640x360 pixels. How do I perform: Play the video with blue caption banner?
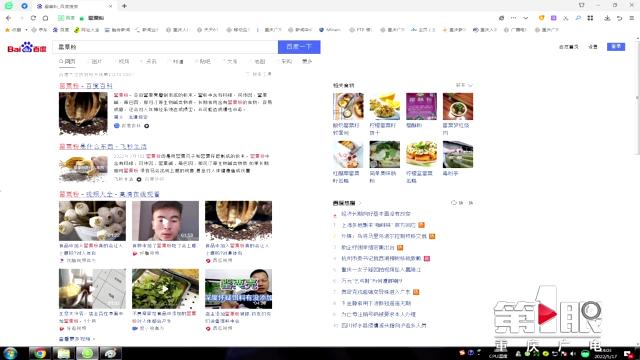coord(238,289)
